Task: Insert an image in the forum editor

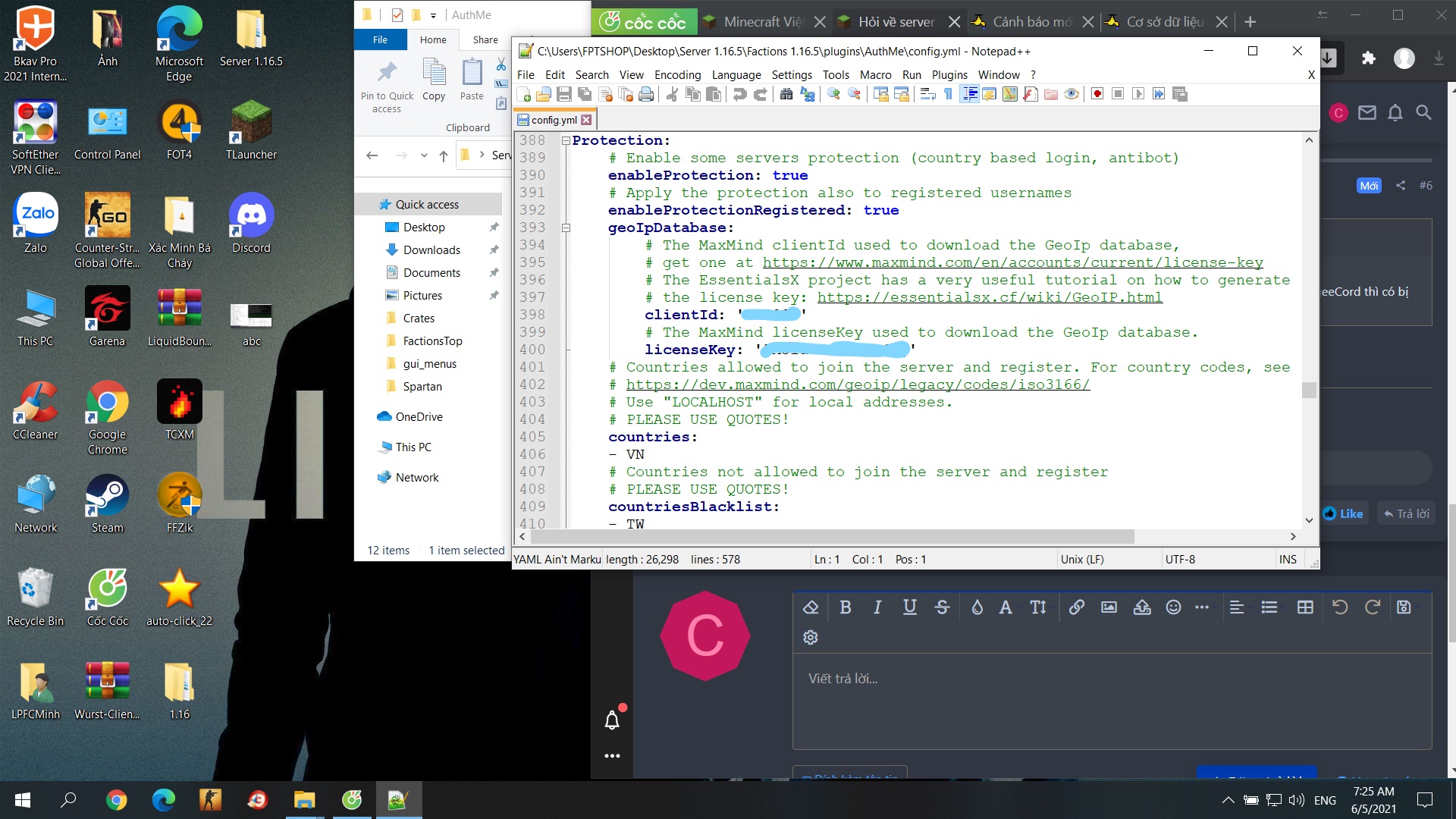Action: (1109, 607)
